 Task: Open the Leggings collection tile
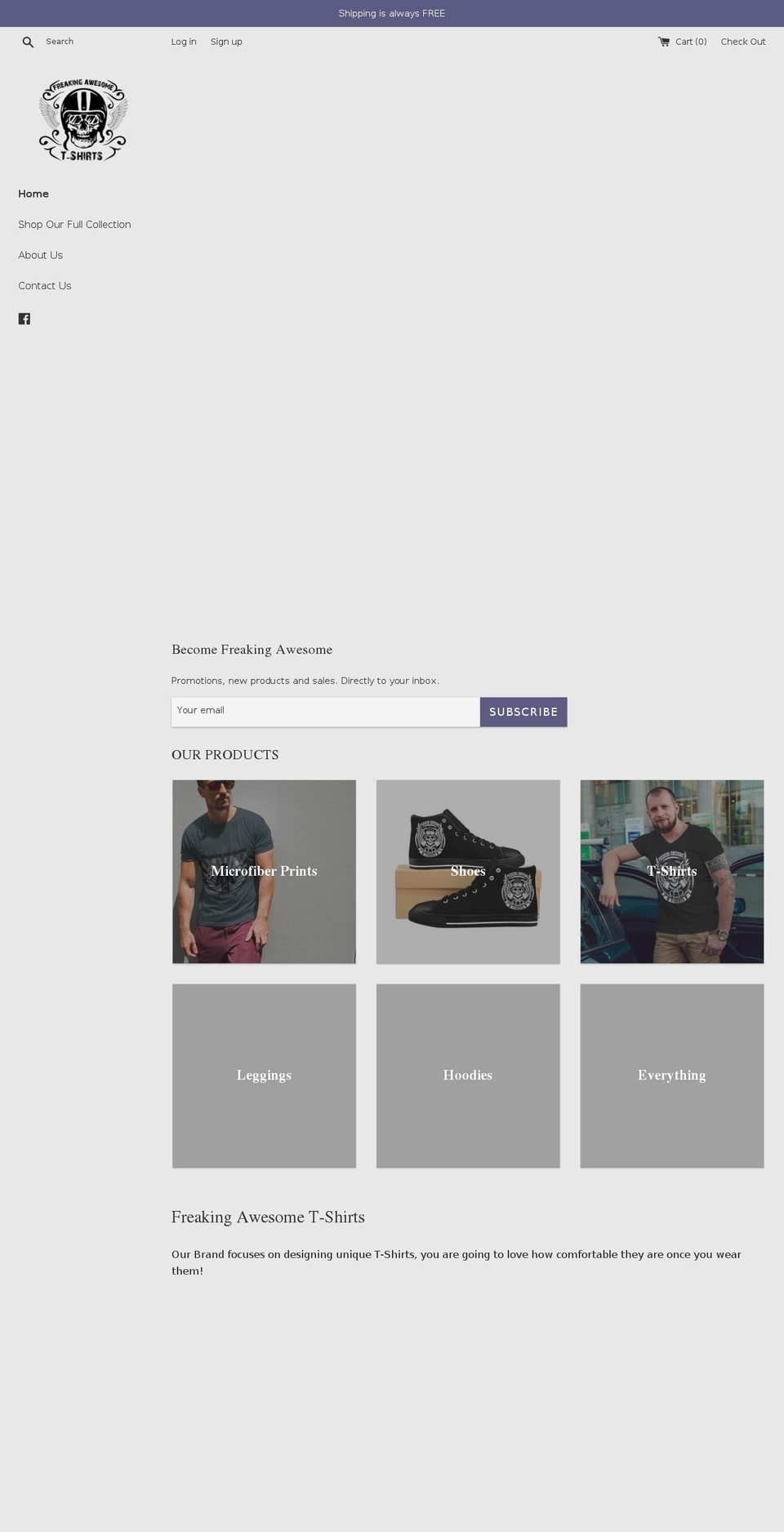click(x=264, y=1076)
